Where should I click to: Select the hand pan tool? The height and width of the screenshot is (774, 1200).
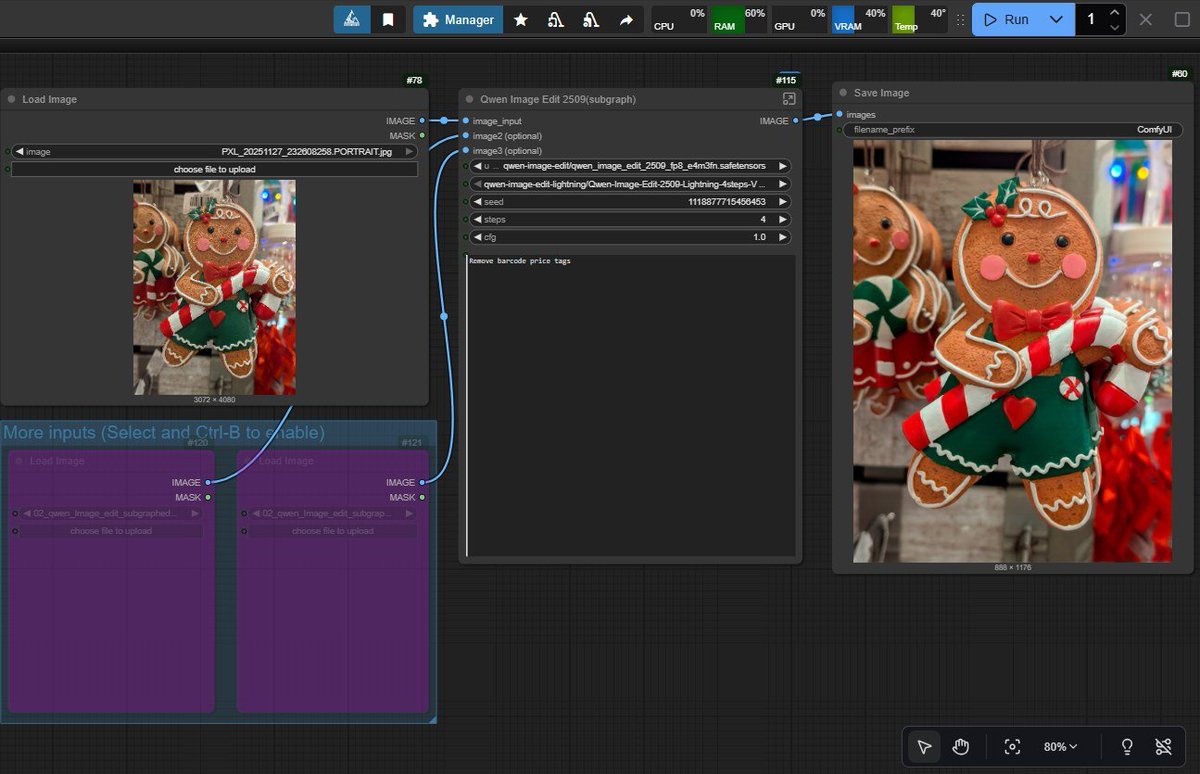pos(961,747)
